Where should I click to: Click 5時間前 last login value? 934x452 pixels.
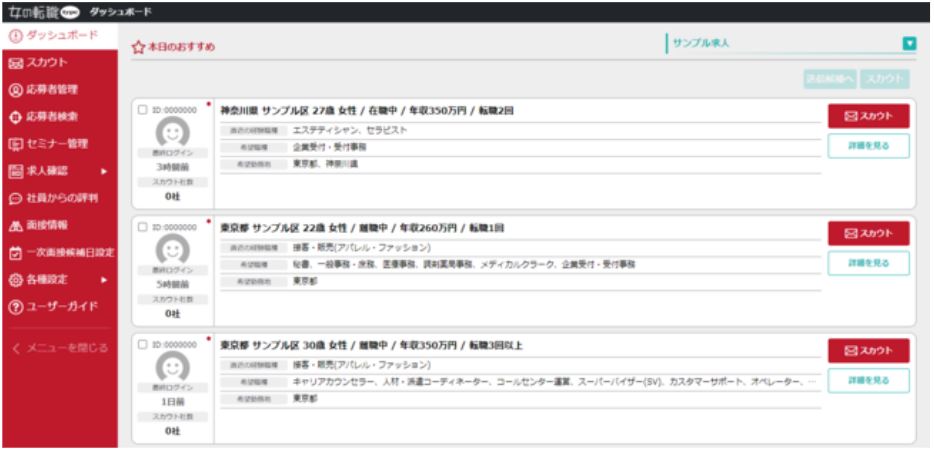(173, 285)
